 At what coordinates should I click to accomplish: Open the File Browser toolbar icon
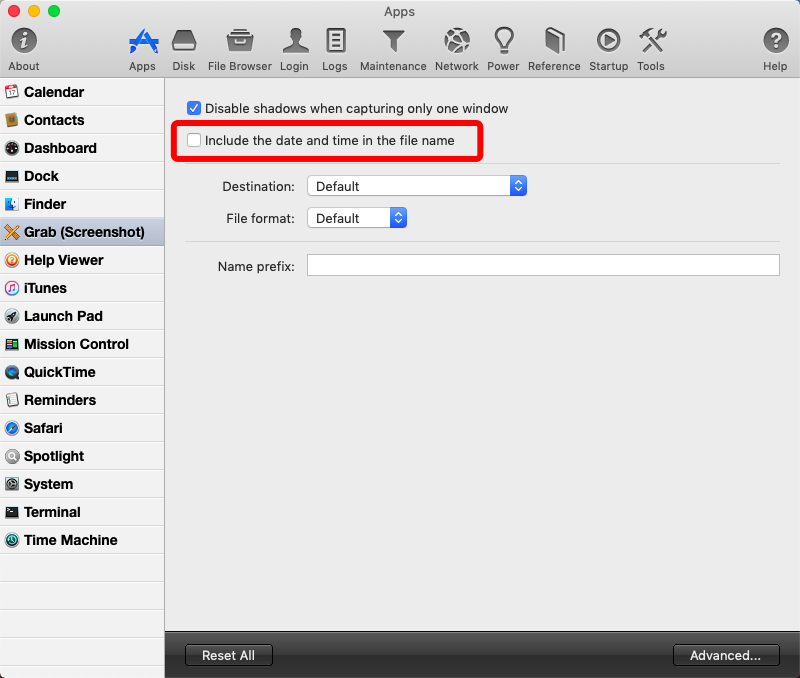pos(240,49)
